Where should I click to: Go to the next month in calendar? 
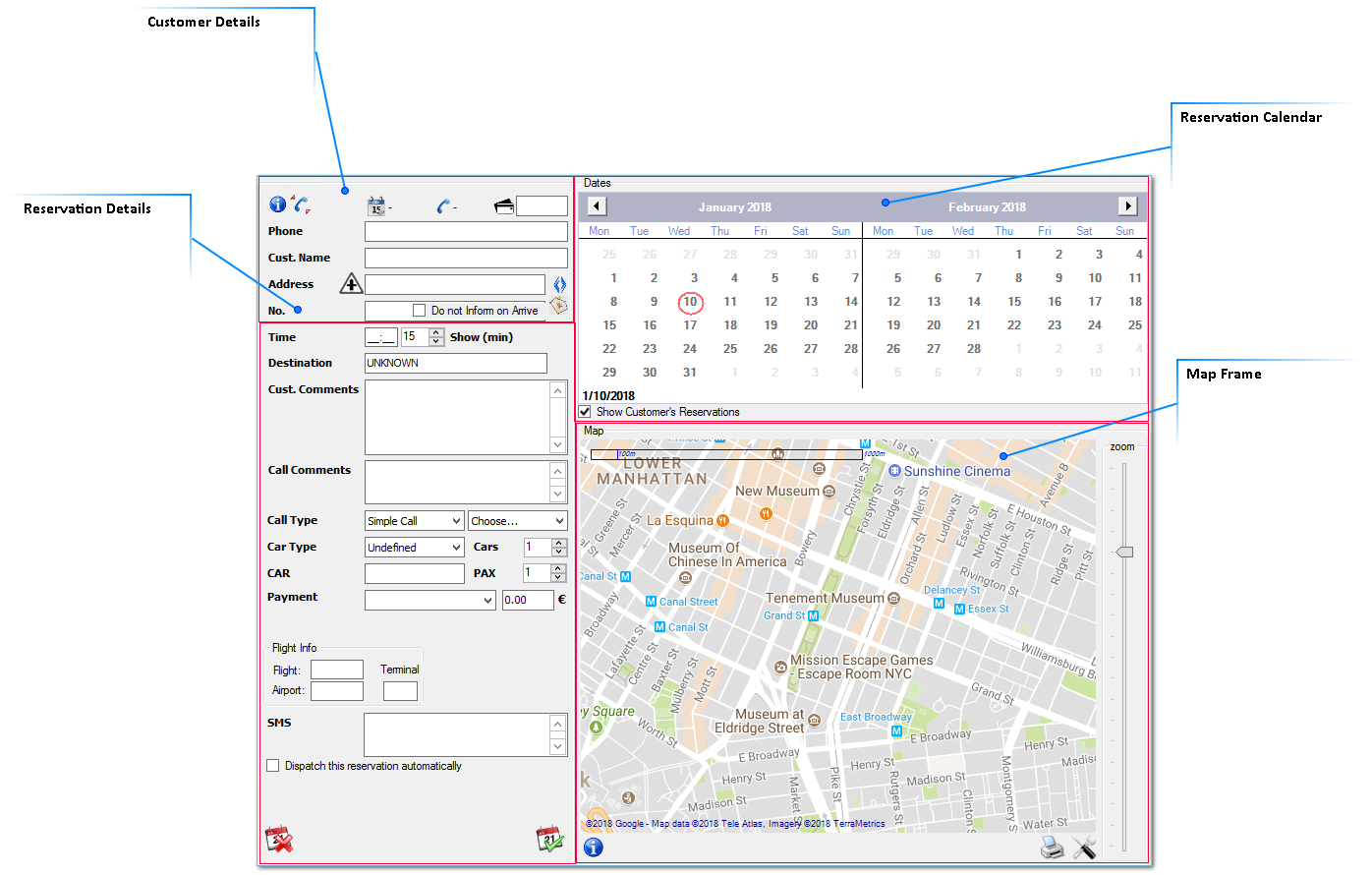tap(1127, 206)
